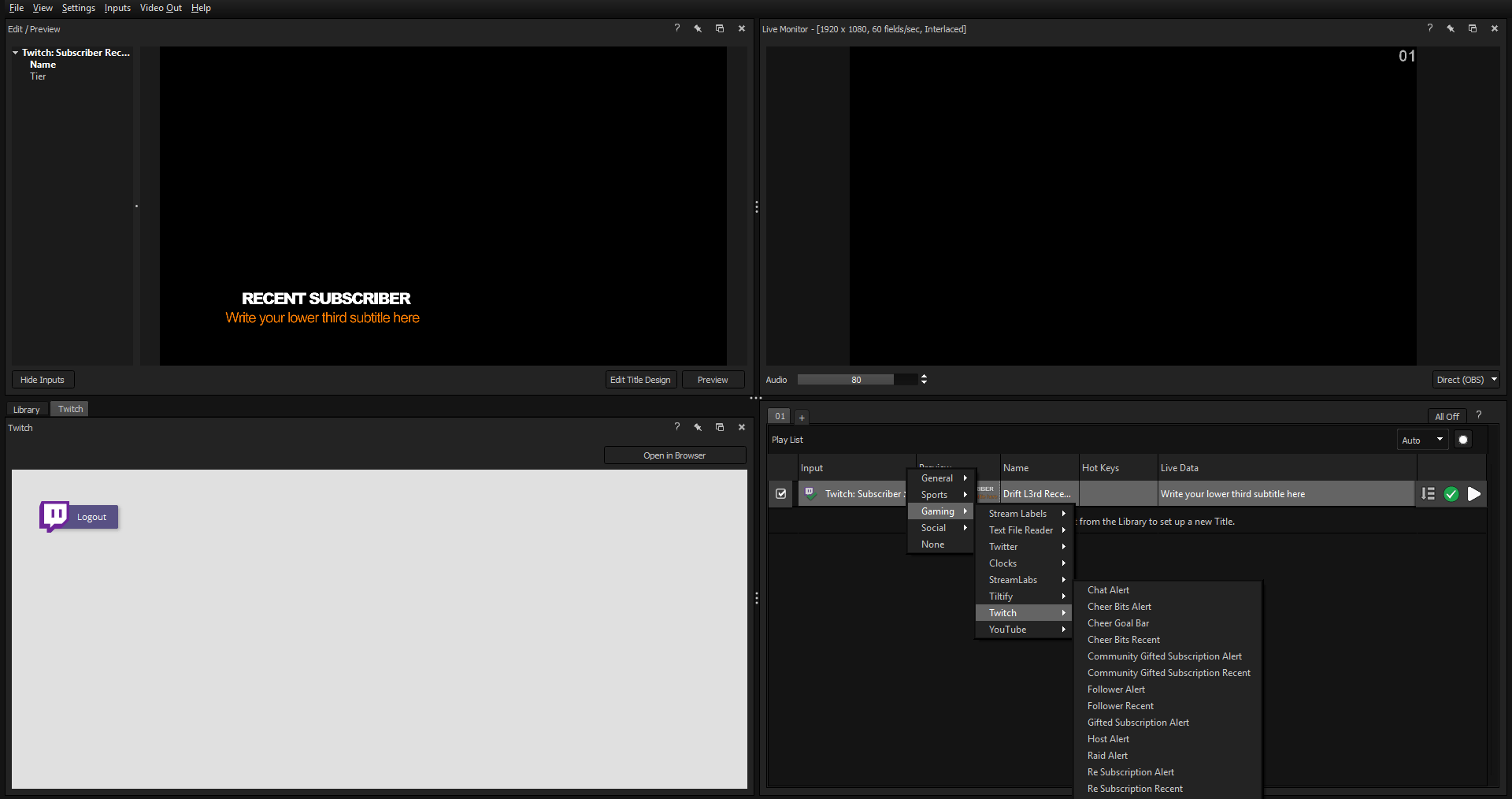Expand the Stream Labels submenu
1512x799 pixels.
tap(1024, 514)
